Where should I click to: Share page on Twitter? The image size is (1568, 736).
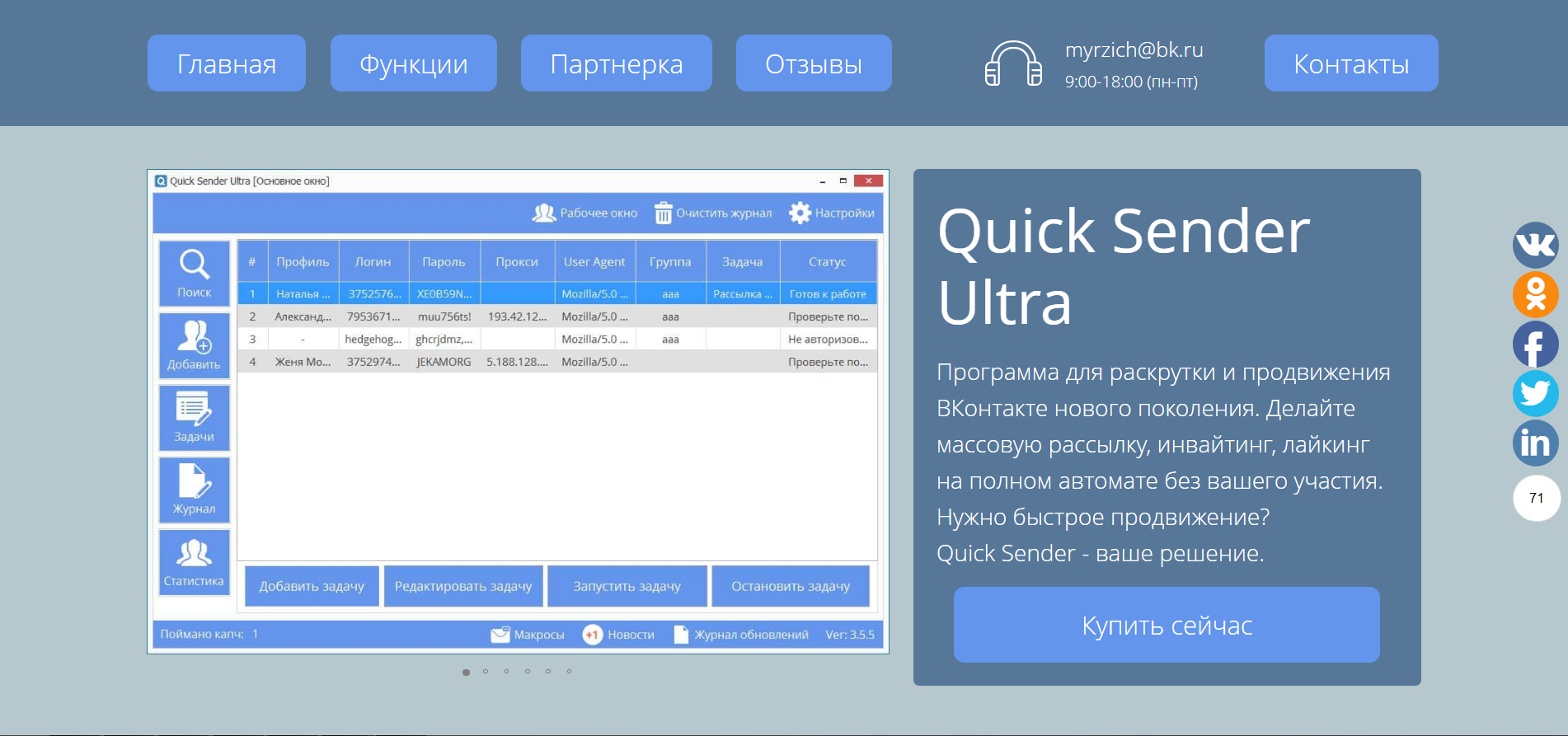tap(1535, 393)
